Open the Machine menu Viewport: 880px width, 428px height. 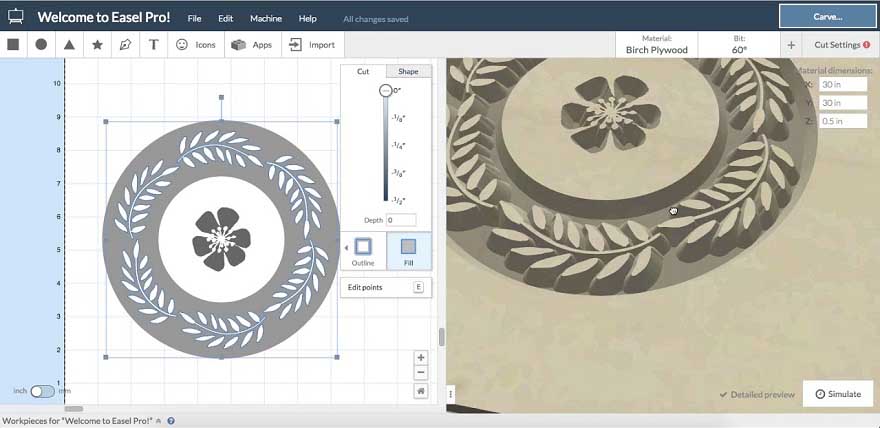click(x=266, y=19)
